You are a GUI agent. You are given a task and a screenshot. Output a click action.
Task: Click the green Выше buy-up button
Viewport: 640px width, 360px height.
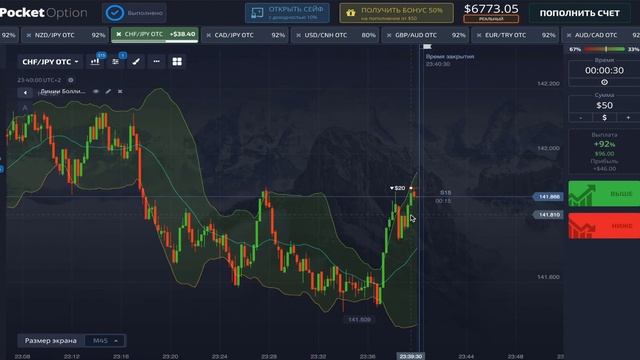(604, 193)
